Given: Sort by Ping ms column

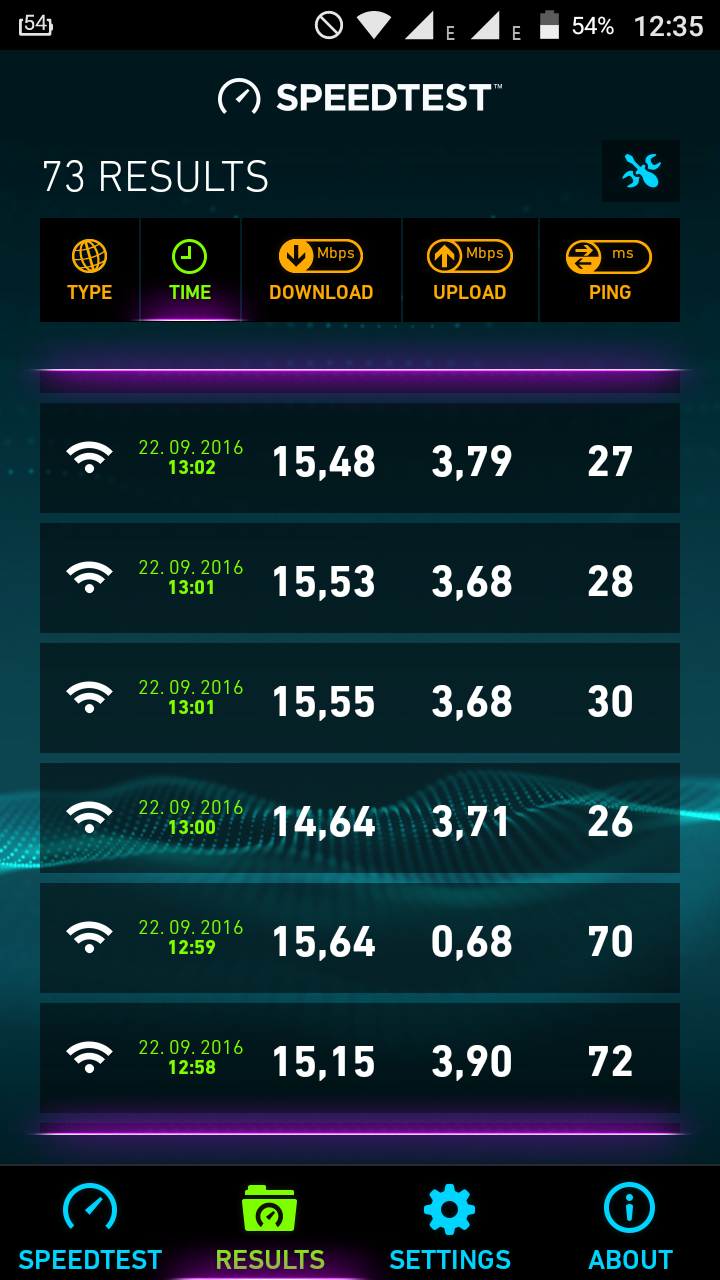Looking at the screenshot, I should point(610,270).
